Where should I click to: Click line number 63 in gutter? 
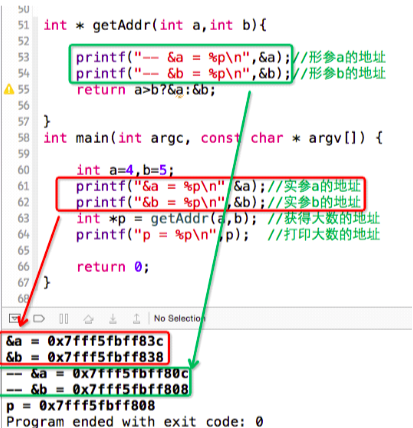(23, 218)
